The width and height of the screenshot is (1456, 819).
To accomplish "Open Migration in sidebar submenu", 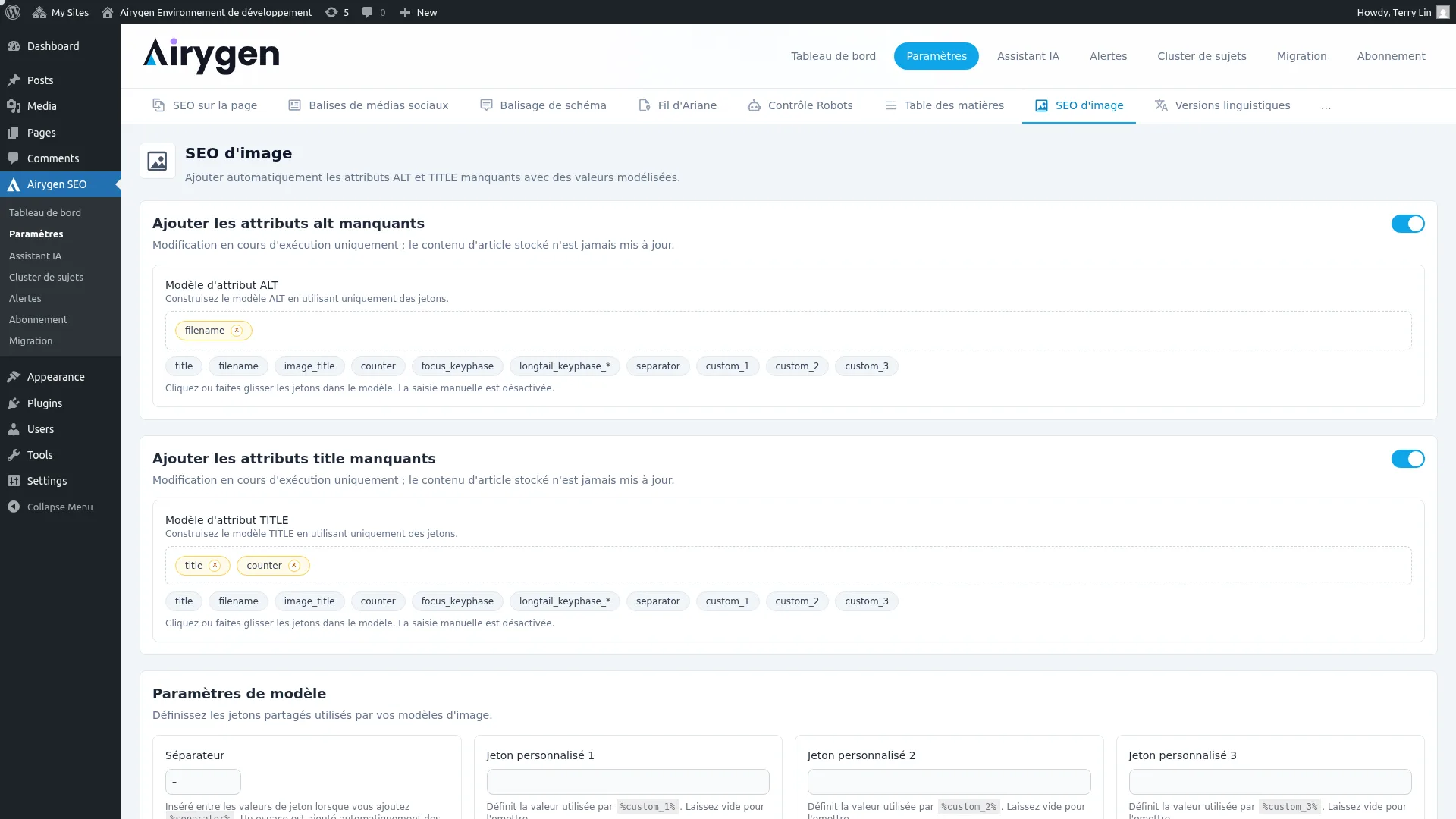I will (x=30, y=341).
